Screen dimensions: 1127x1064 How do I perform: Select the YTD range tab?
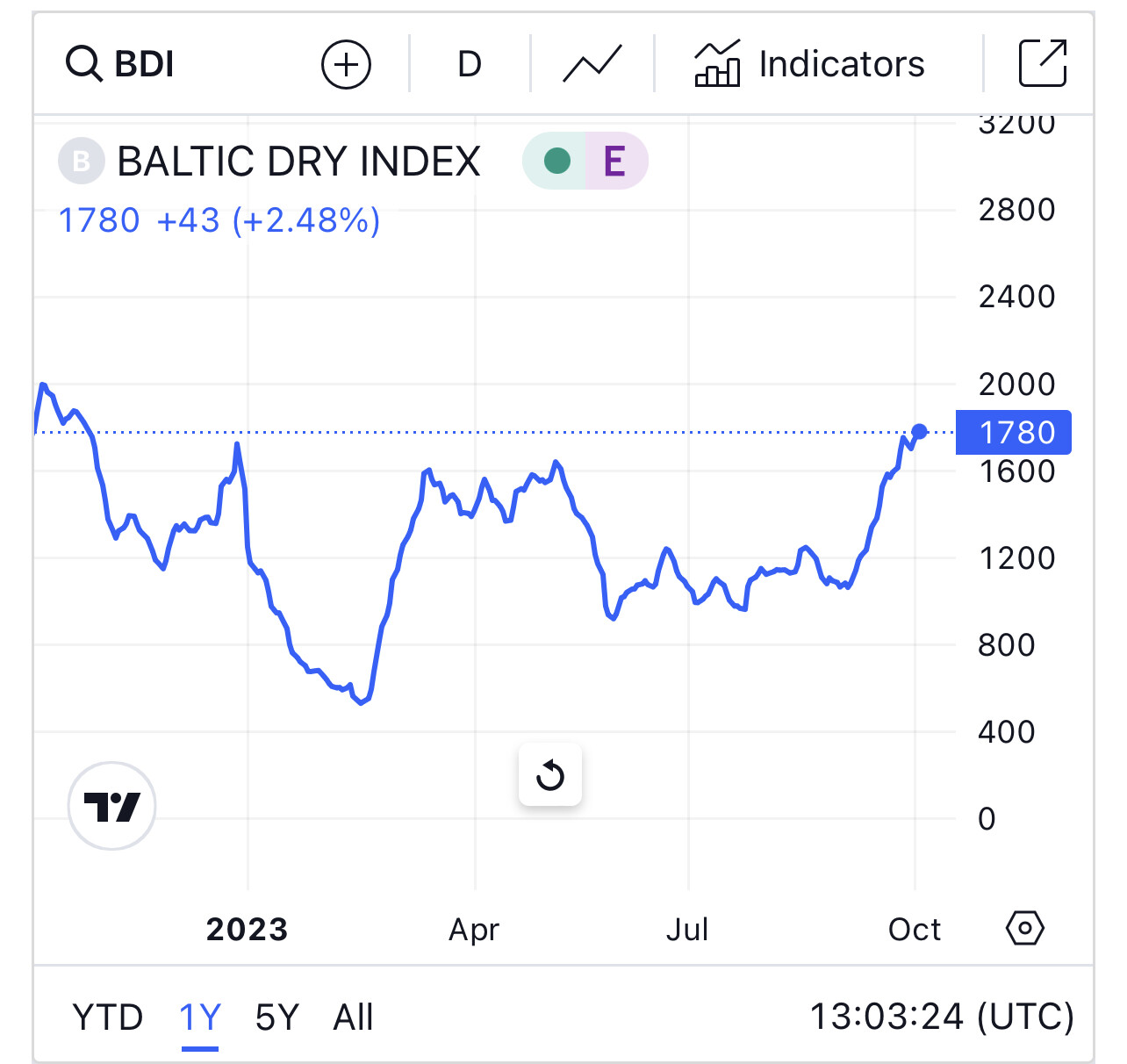[x=107, y=1017]
